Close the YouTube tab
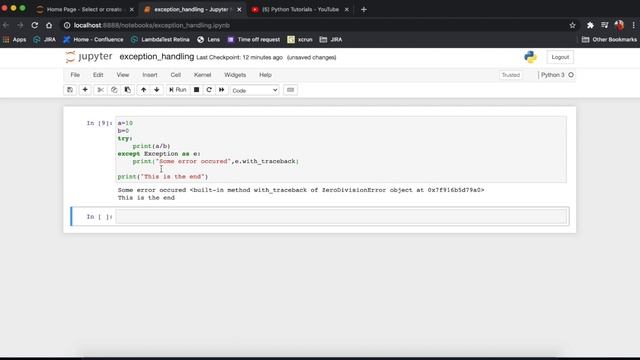Screen dimensions: 640x360 click(347, 9)
